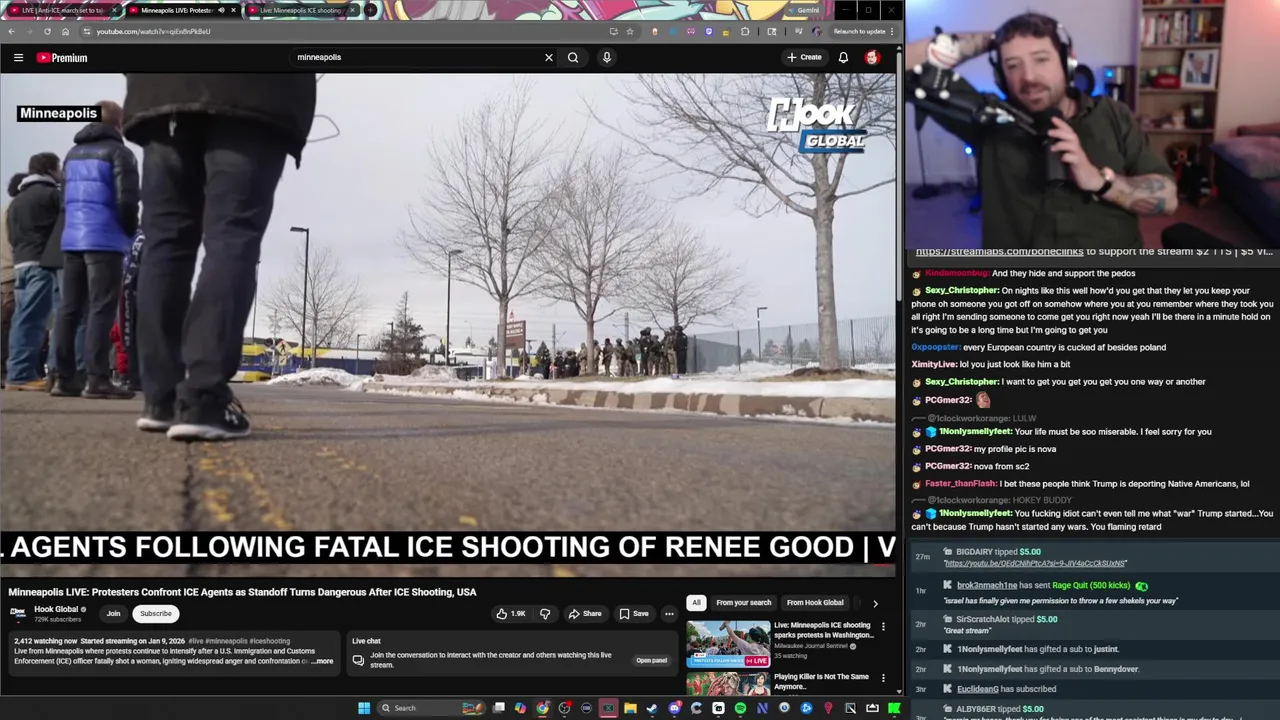Select the All recommendations chip
1280x720 pixels.
(x=696, y=603)
